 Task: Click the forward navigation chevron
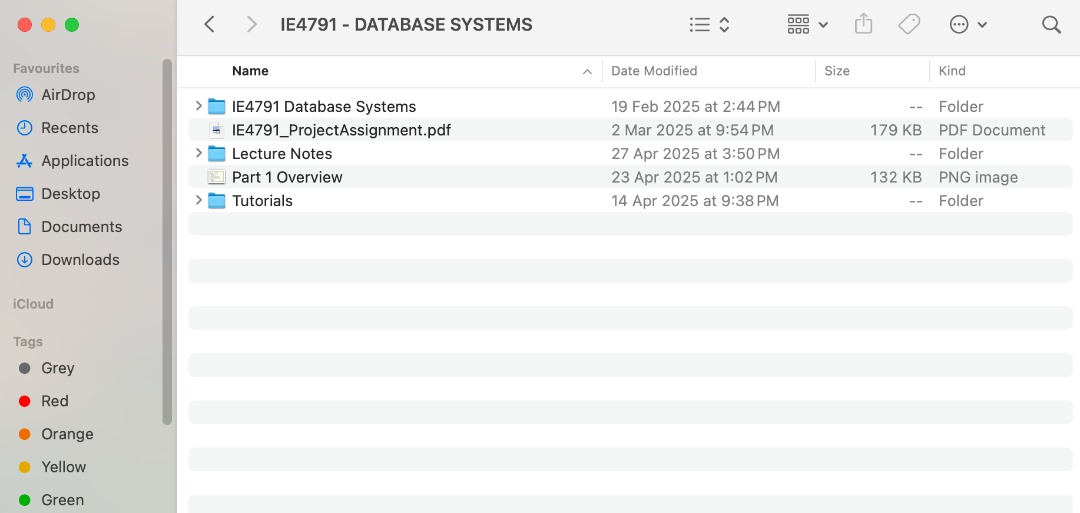pos(251,25)
